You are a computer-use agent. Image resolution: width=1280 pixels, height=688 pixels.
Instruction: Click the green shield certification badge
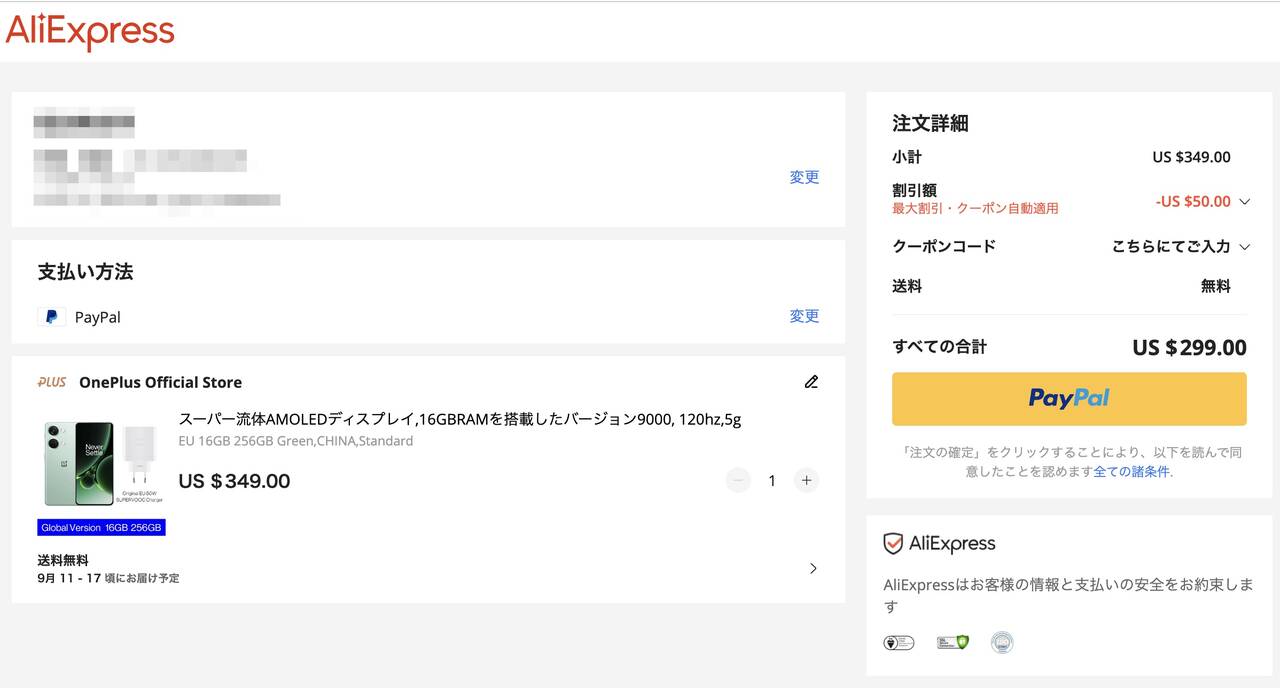tap(952, 642)
